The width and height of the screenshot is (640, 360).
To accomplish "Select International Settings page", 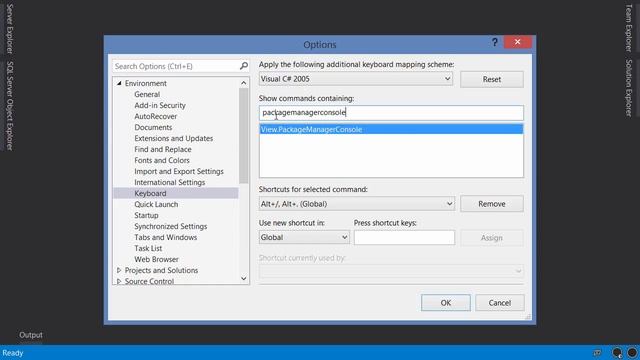I will pyautogui.click(x=169, y=182).
